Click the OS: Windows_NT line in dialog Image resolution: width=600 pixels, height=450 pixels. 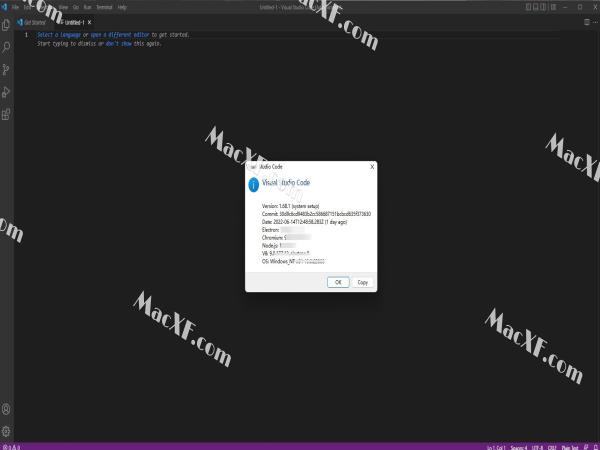[x=293, y=261]
